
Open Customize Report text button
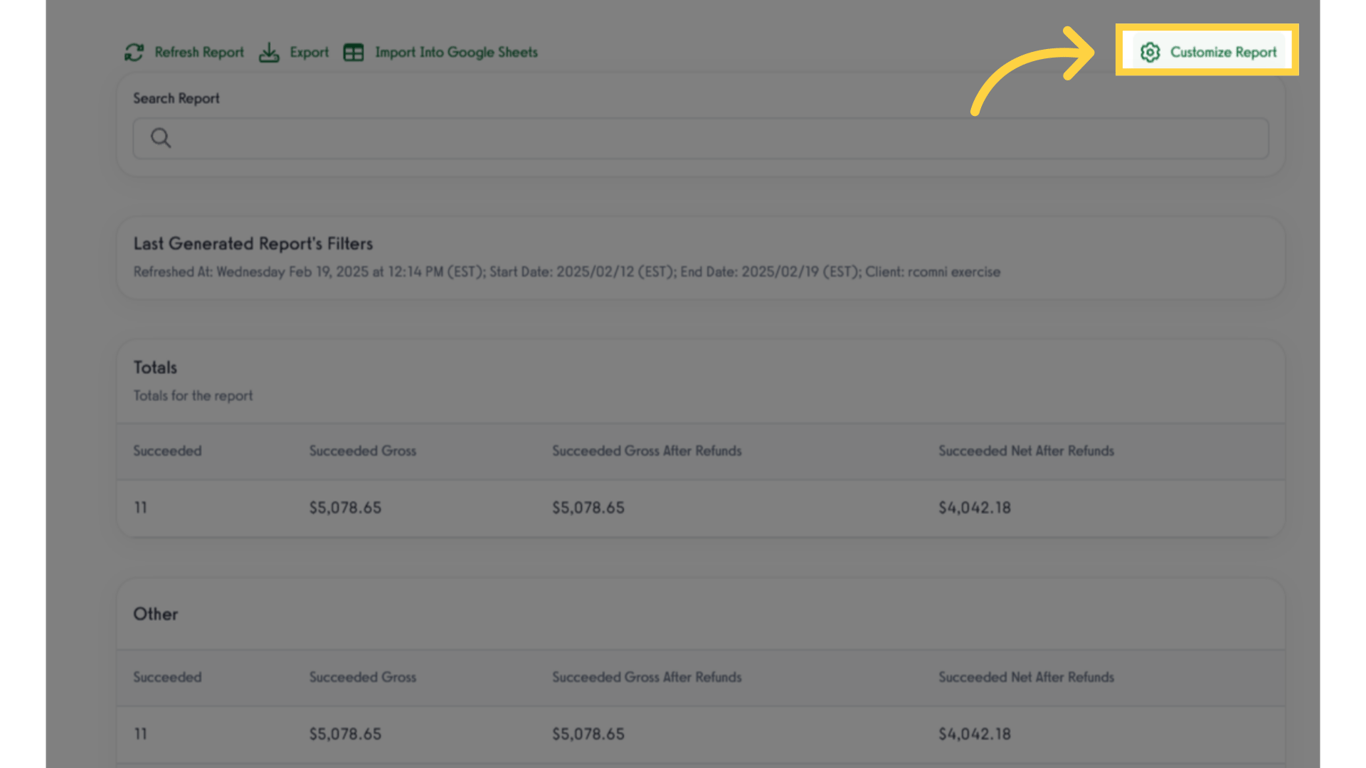[x=1223, y=52]
